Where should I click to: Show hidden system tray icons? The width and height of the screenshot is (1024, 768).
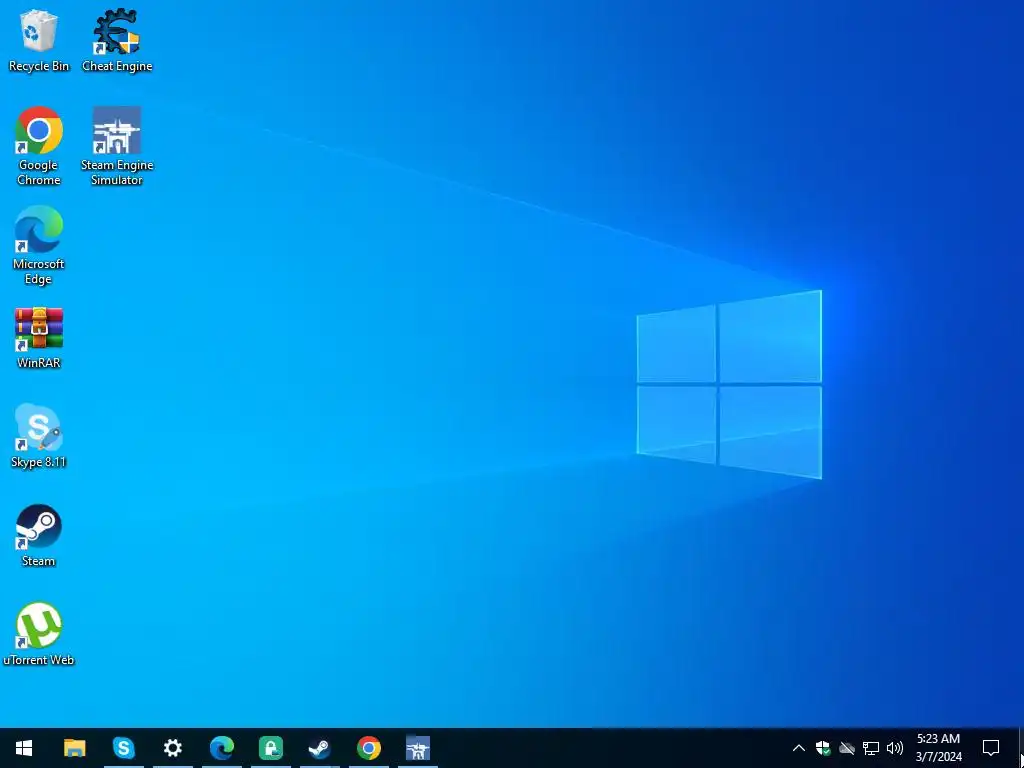(798, 748)
